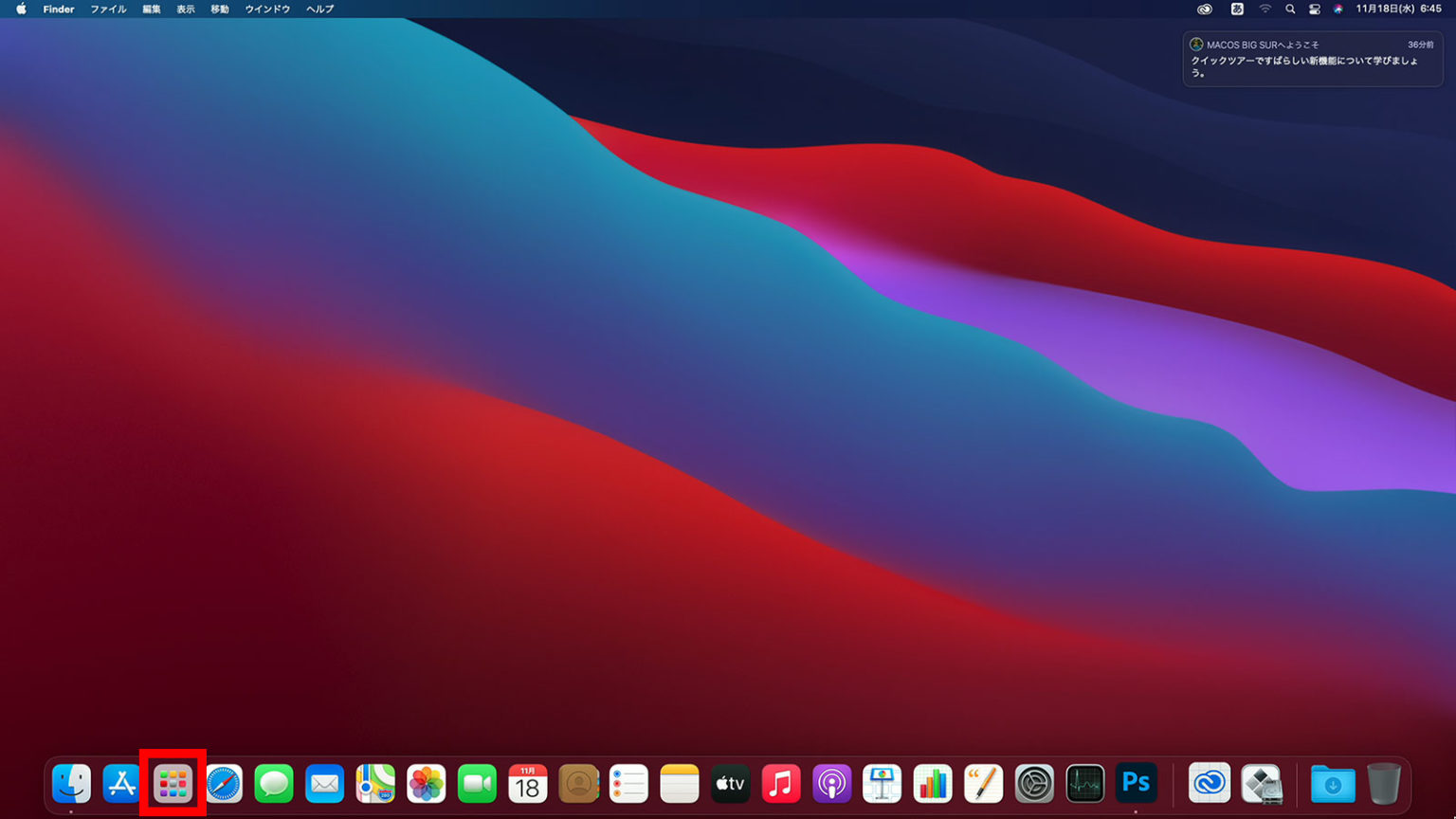Launch the Apple TV app from the Dock
Viewport: 1456px width, 819px height.
(730, 784)
